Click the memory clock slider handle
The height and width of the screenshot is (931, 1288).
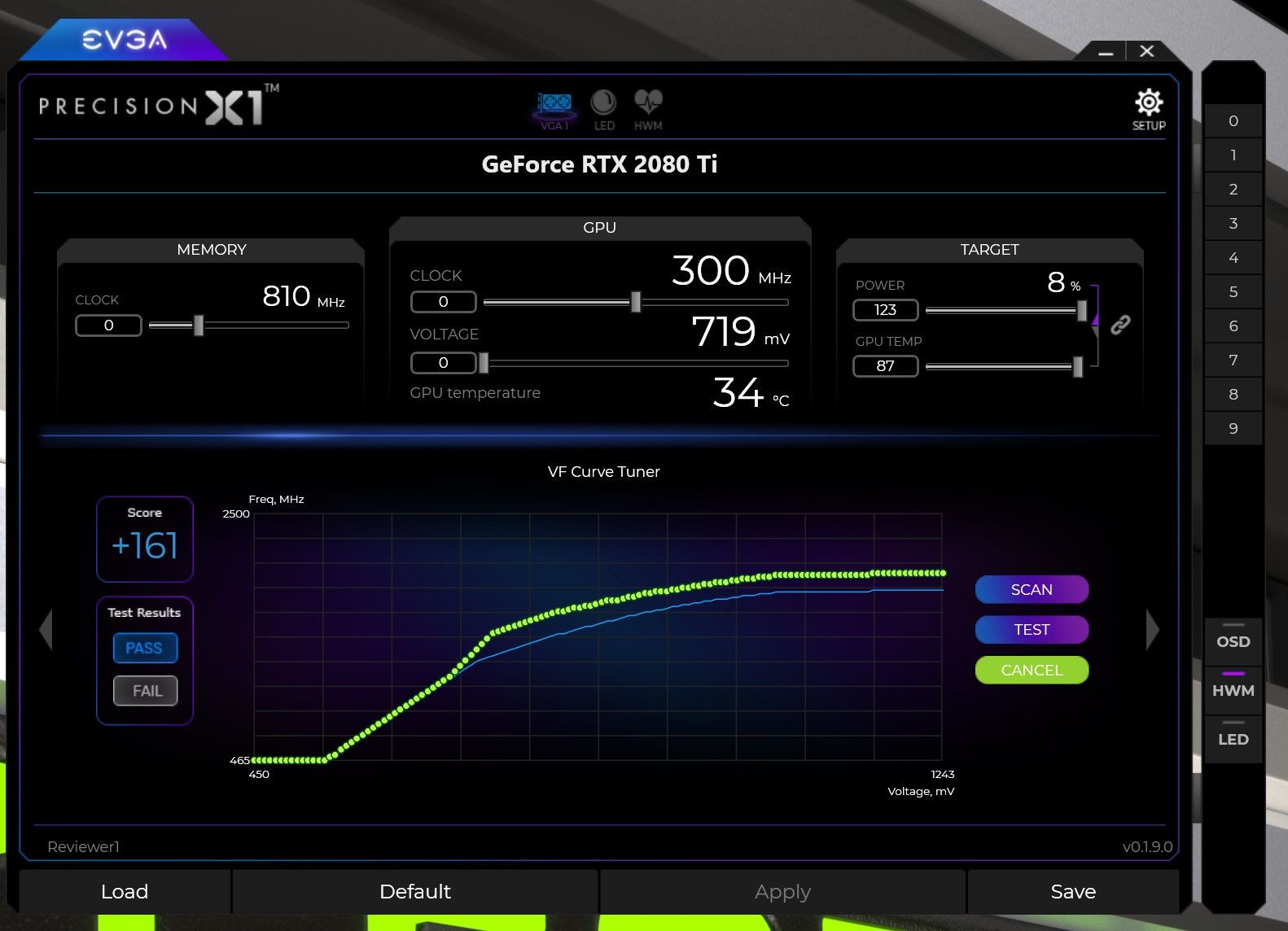tap(198, 325)
